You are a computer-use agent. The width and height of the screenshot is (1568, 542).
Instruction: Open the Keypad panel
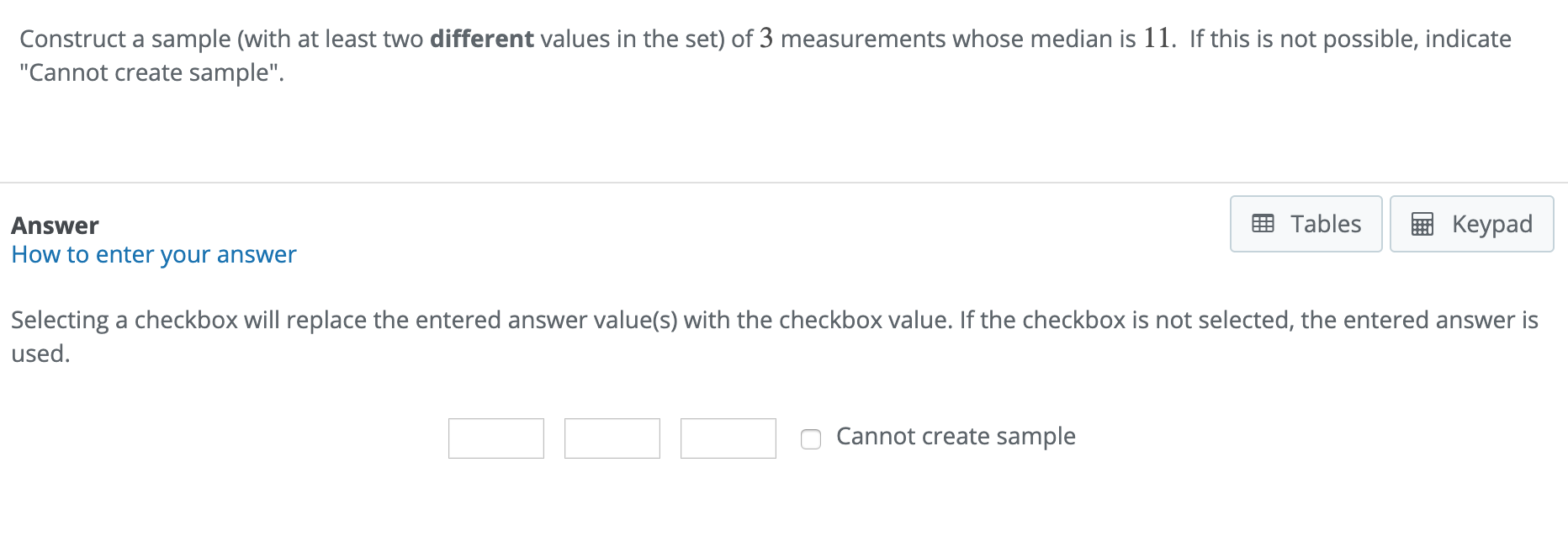1471,224
